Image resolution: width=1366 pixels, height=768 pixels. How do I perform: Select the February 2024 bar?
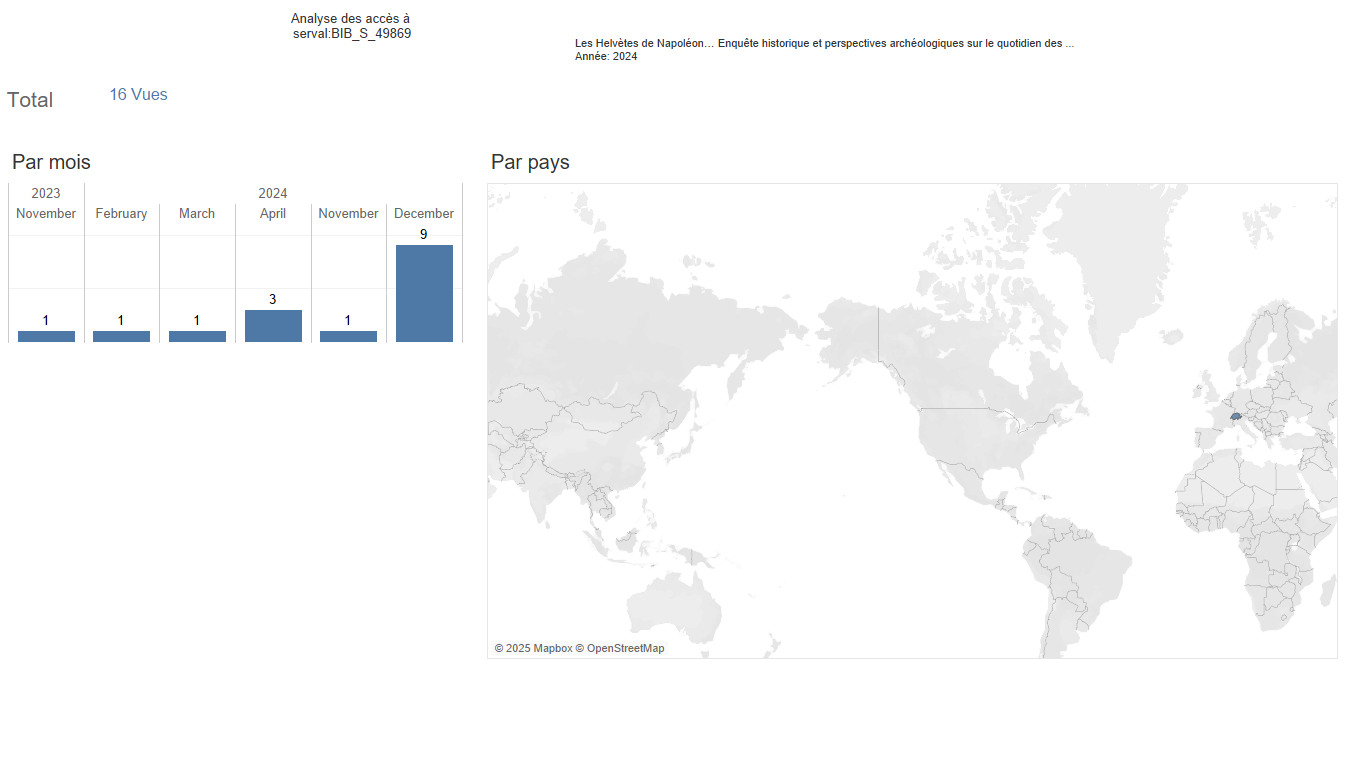(x=121, y=336)
